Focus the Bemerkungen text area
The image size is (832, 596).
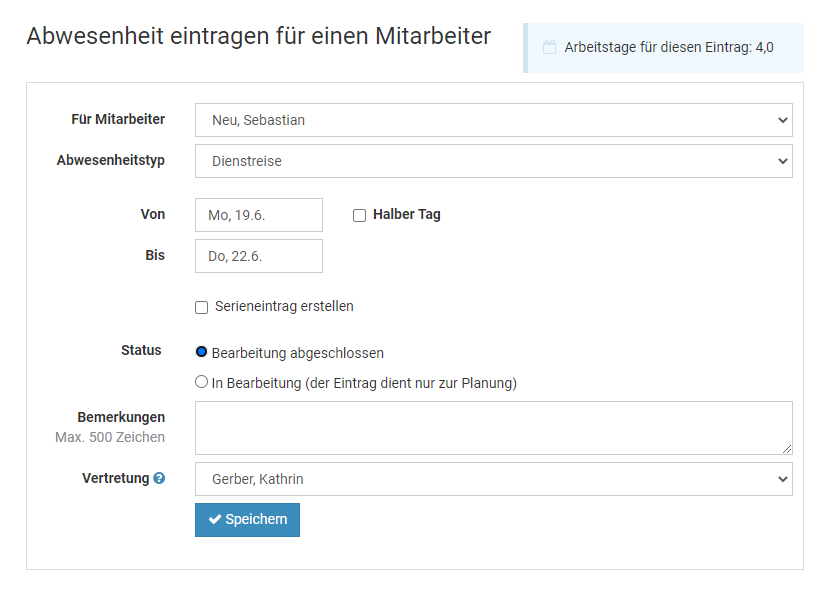493,428
